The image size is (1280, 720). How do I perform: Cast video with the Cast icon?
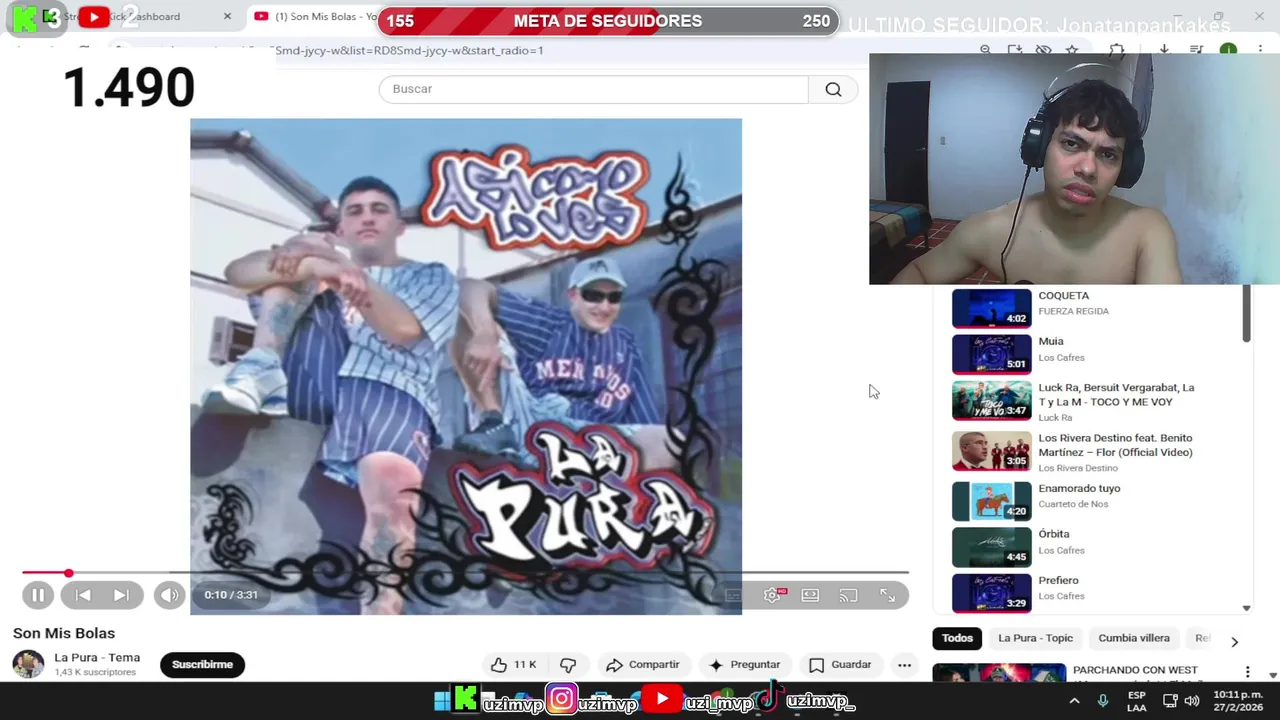pyautogui.click(x=848, y=595)
